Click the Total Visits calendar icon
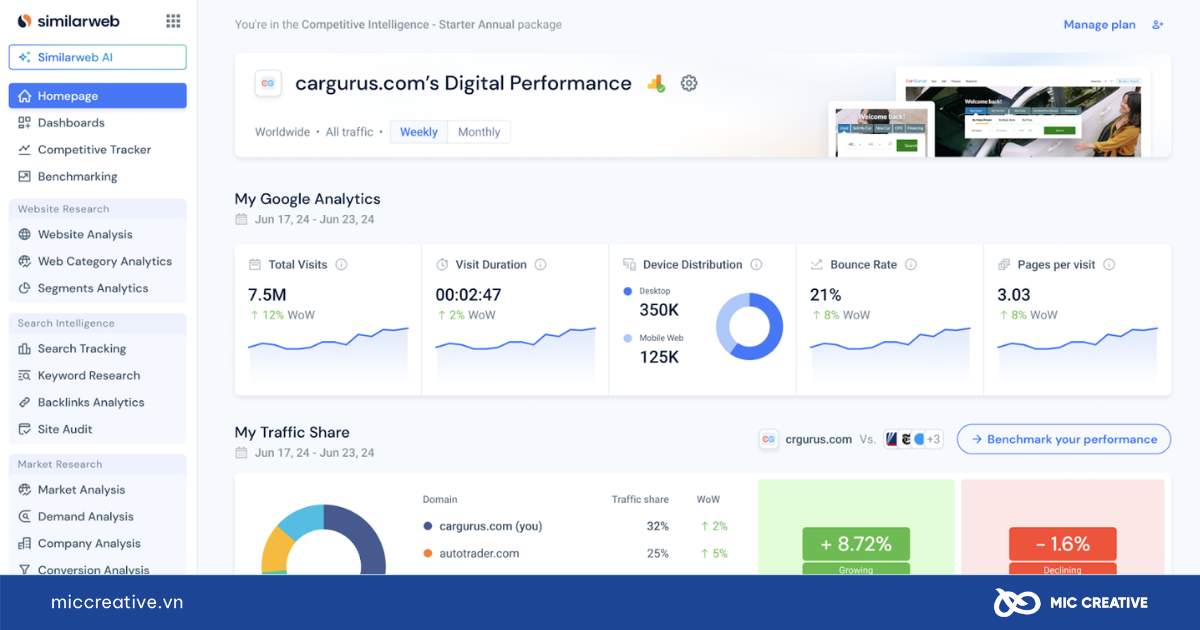 [x=254, y=265]
